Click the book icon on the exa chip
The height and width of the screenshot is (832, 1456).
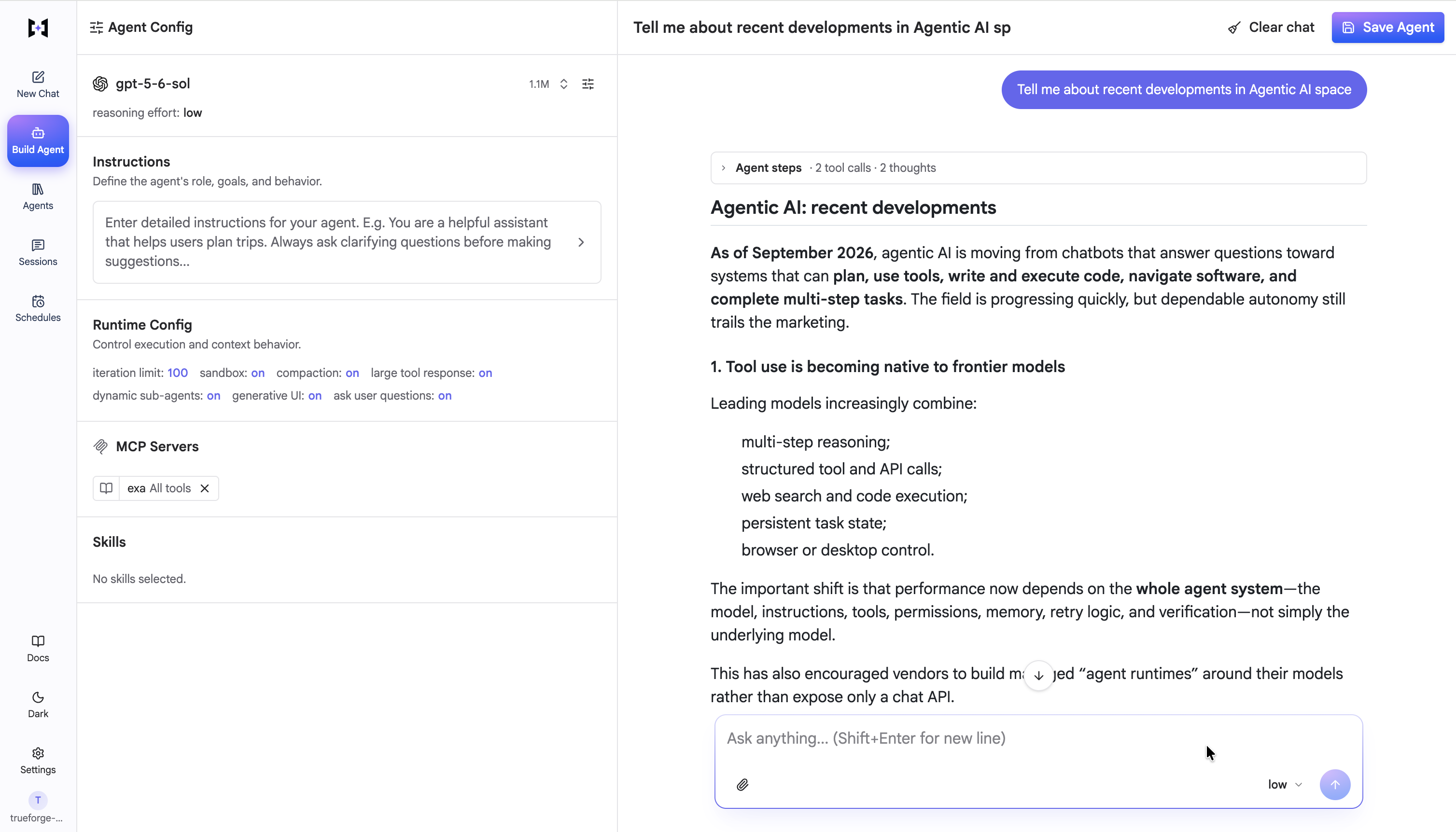point(106,488)
